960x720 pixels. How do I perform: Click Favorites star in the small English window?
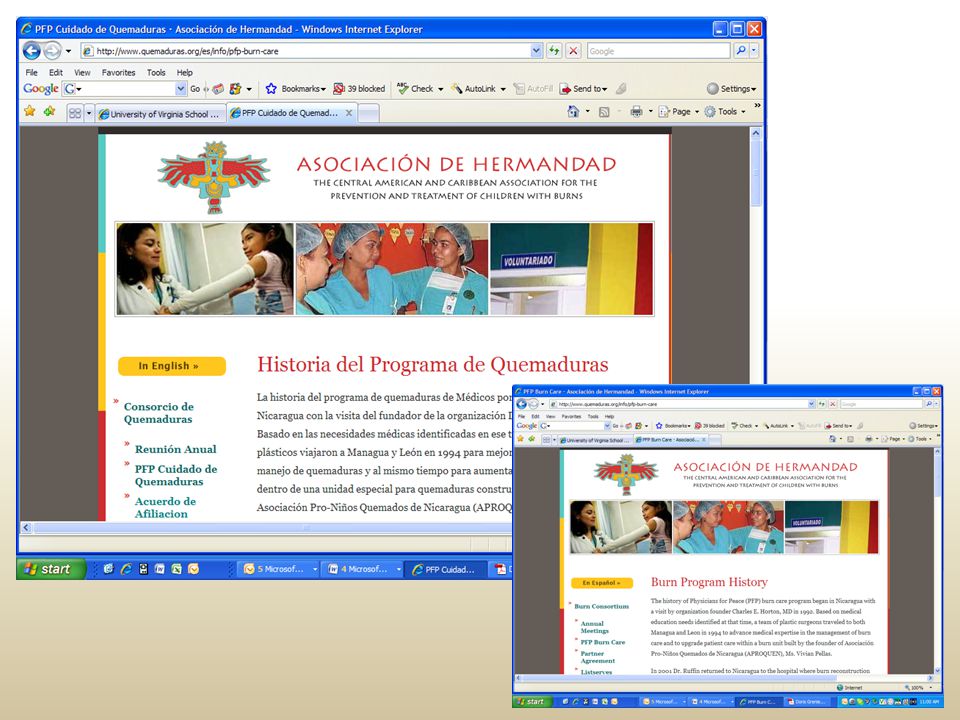pos(520,439)
